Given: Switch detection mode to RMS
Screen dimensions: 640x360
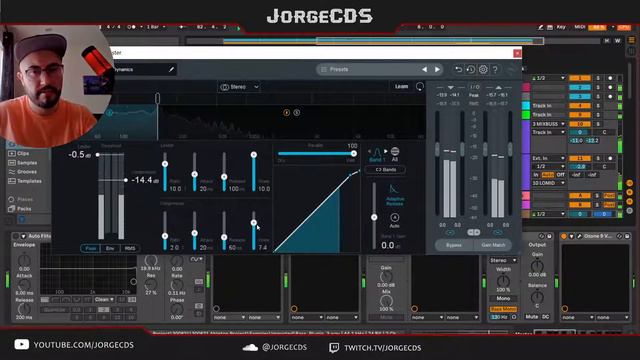Looking at the screenshot, I should pyautogui.click(x=130, y=248).
